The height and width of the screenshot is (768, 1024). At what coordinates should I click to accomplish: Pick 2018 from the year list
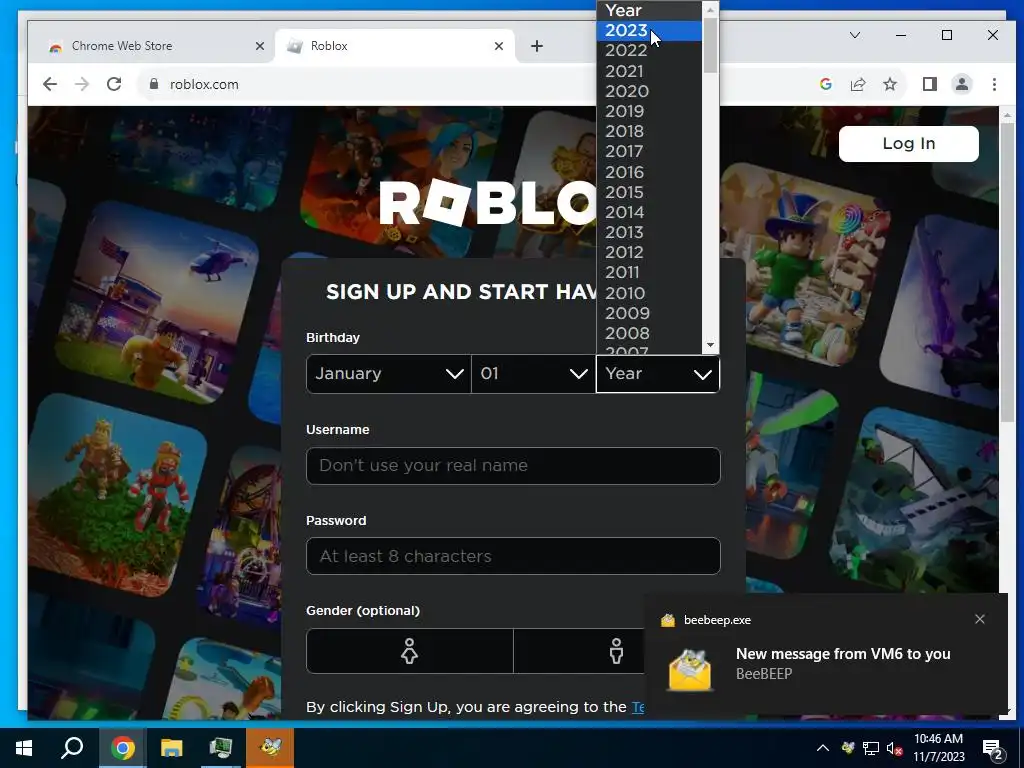click(649, 131)
